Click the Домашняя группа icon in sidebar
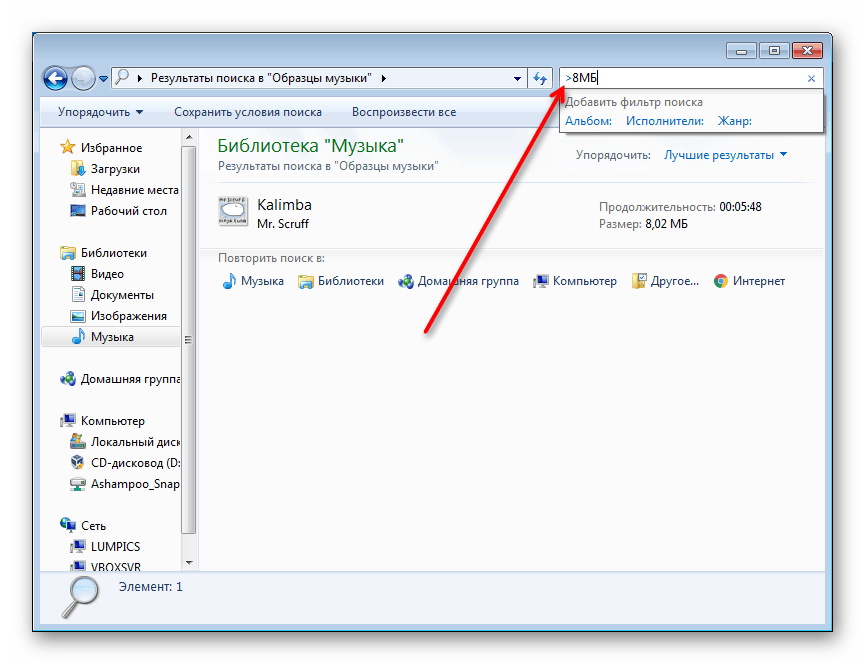The height and width of the screenshot is (664, 865). point(67,379)
